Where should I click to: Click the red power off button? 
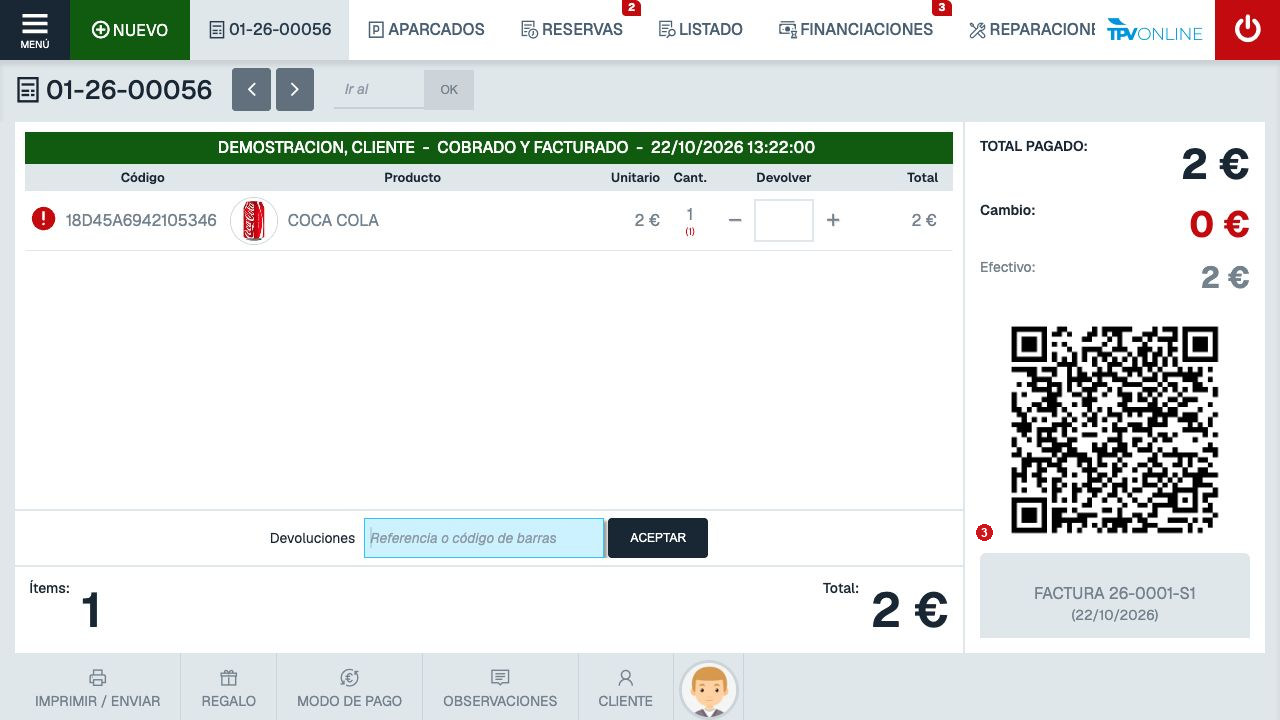(1247, 30)
